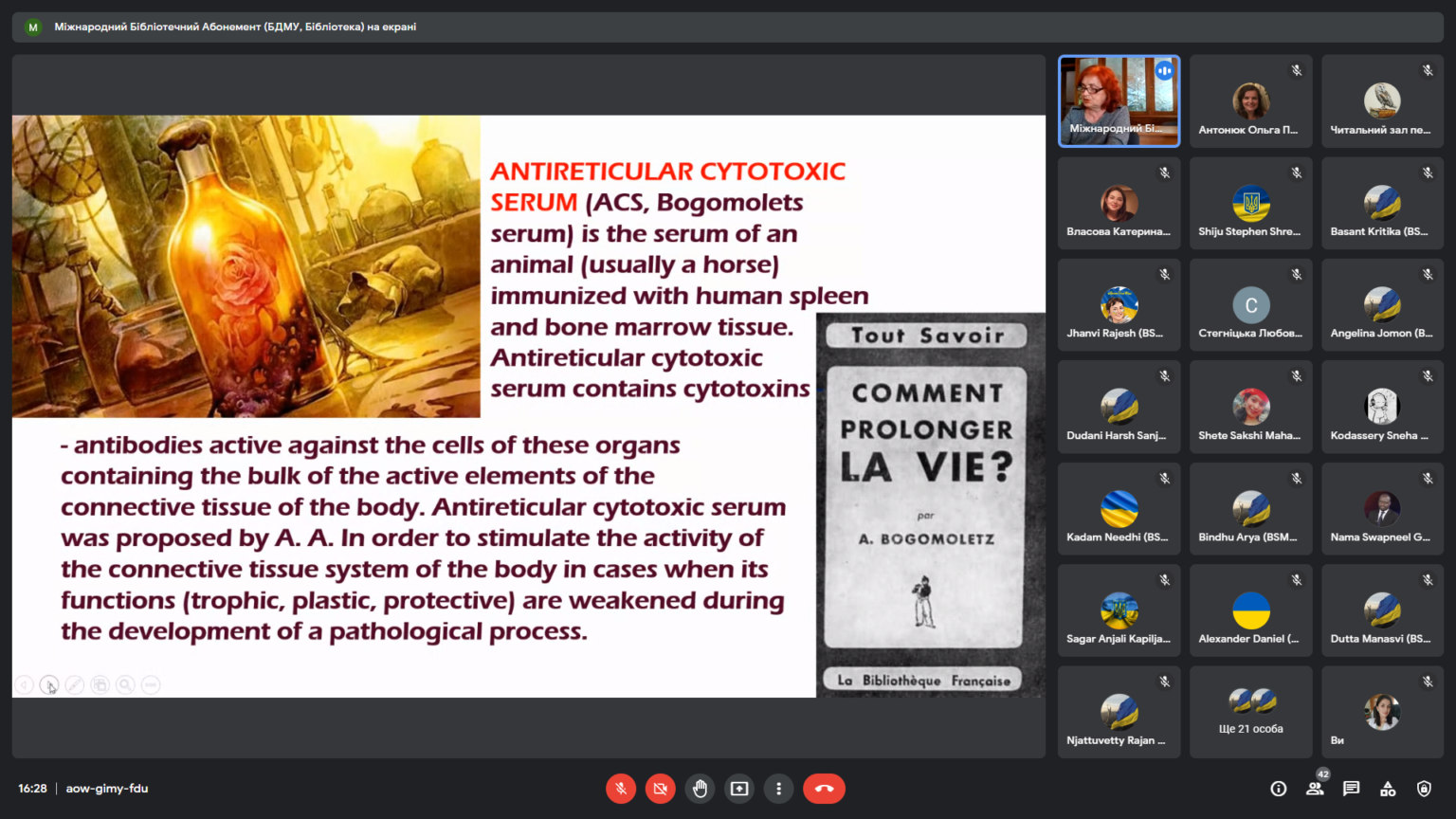Select your own tile labeled Ви
Viewport: 1456px width, 819px height.
coord(1383,712)
